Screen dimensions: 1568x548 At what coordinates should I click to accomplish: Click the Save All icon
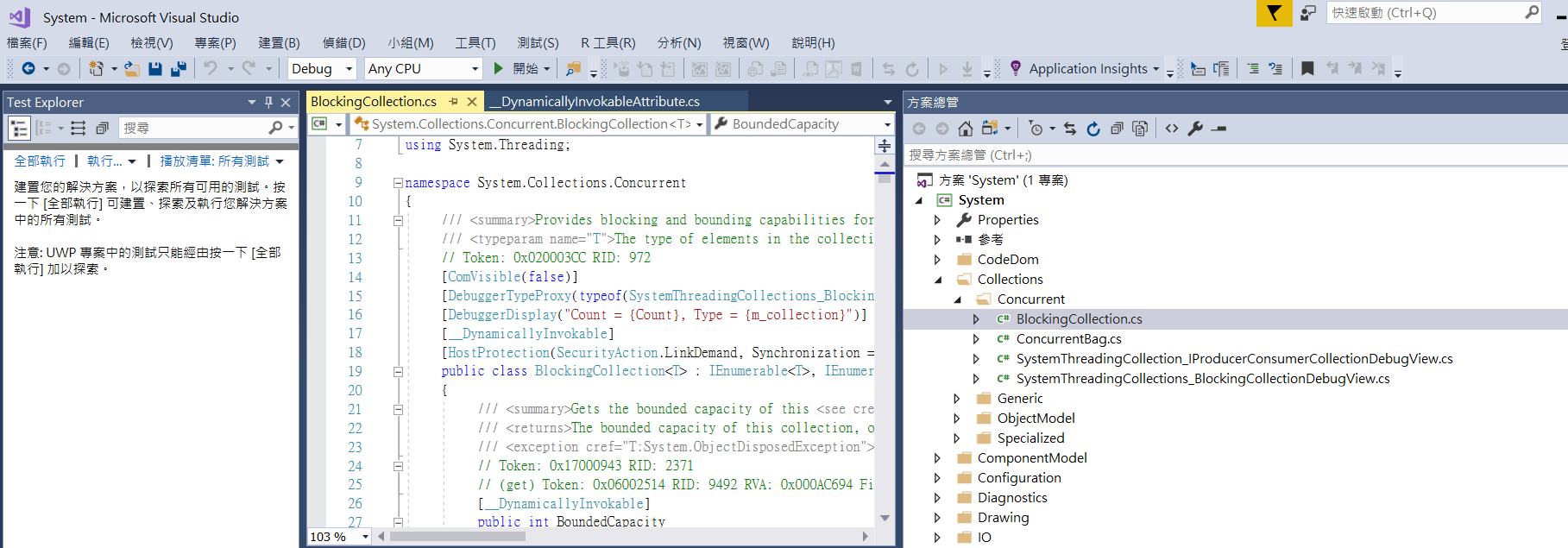coord(179,69)
